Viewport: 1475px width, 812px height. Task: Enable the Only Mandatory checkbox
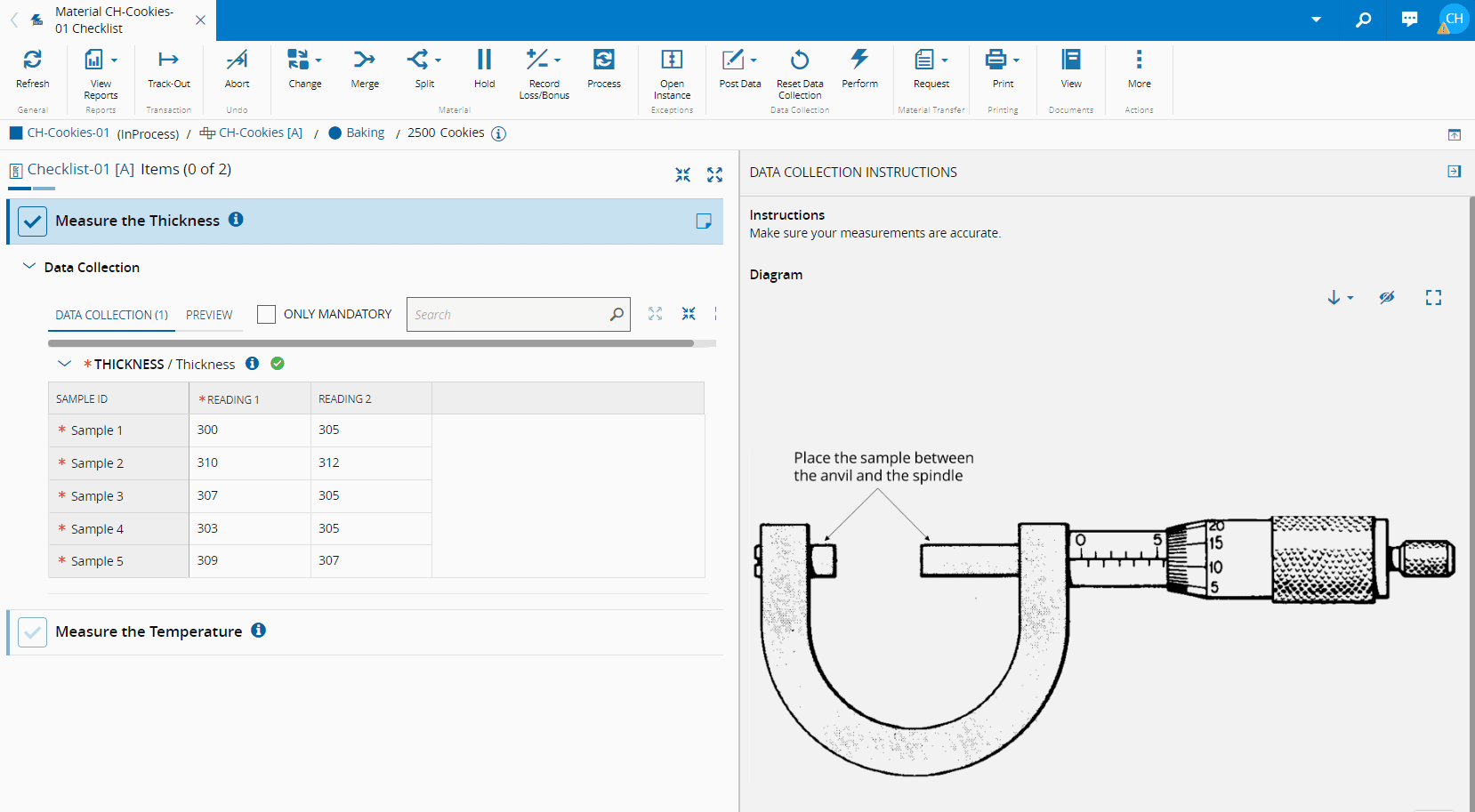pos(266,314)
